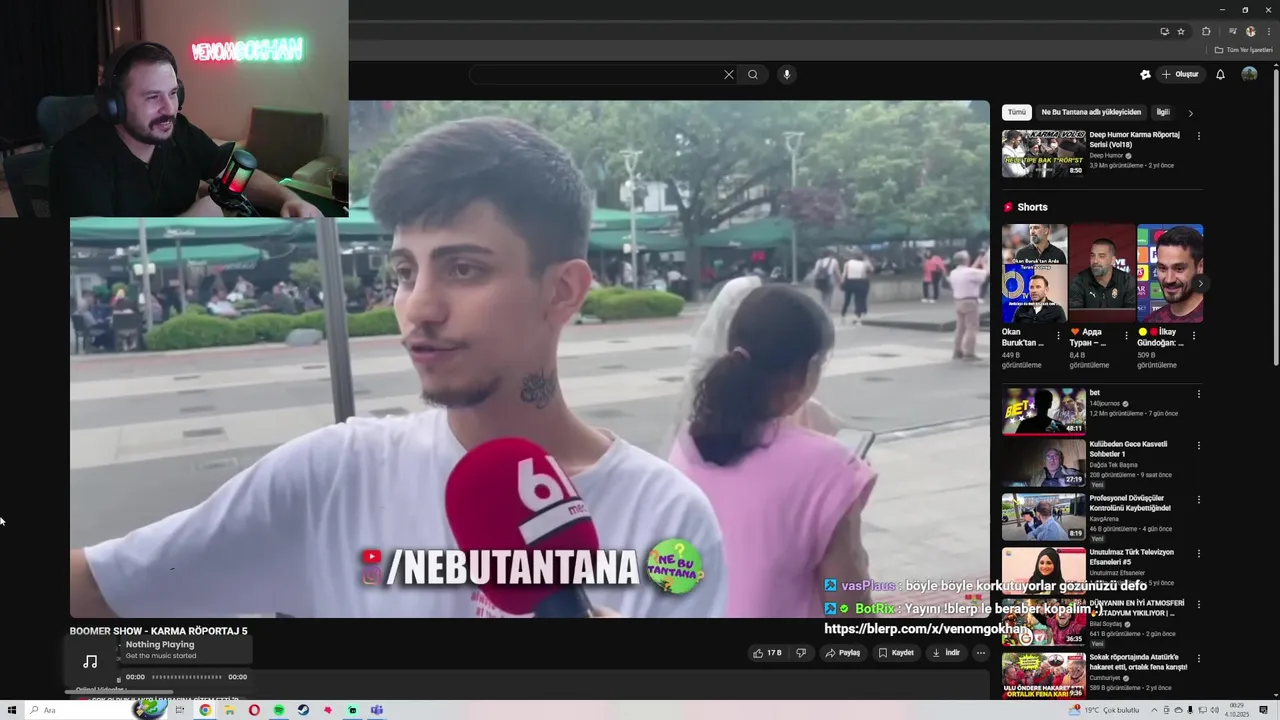Open Kulübeden Gece Kasvetli Sohbetler 1 video
Image resolution: width=1280 pixels, height=720 pixels.
1044,462
